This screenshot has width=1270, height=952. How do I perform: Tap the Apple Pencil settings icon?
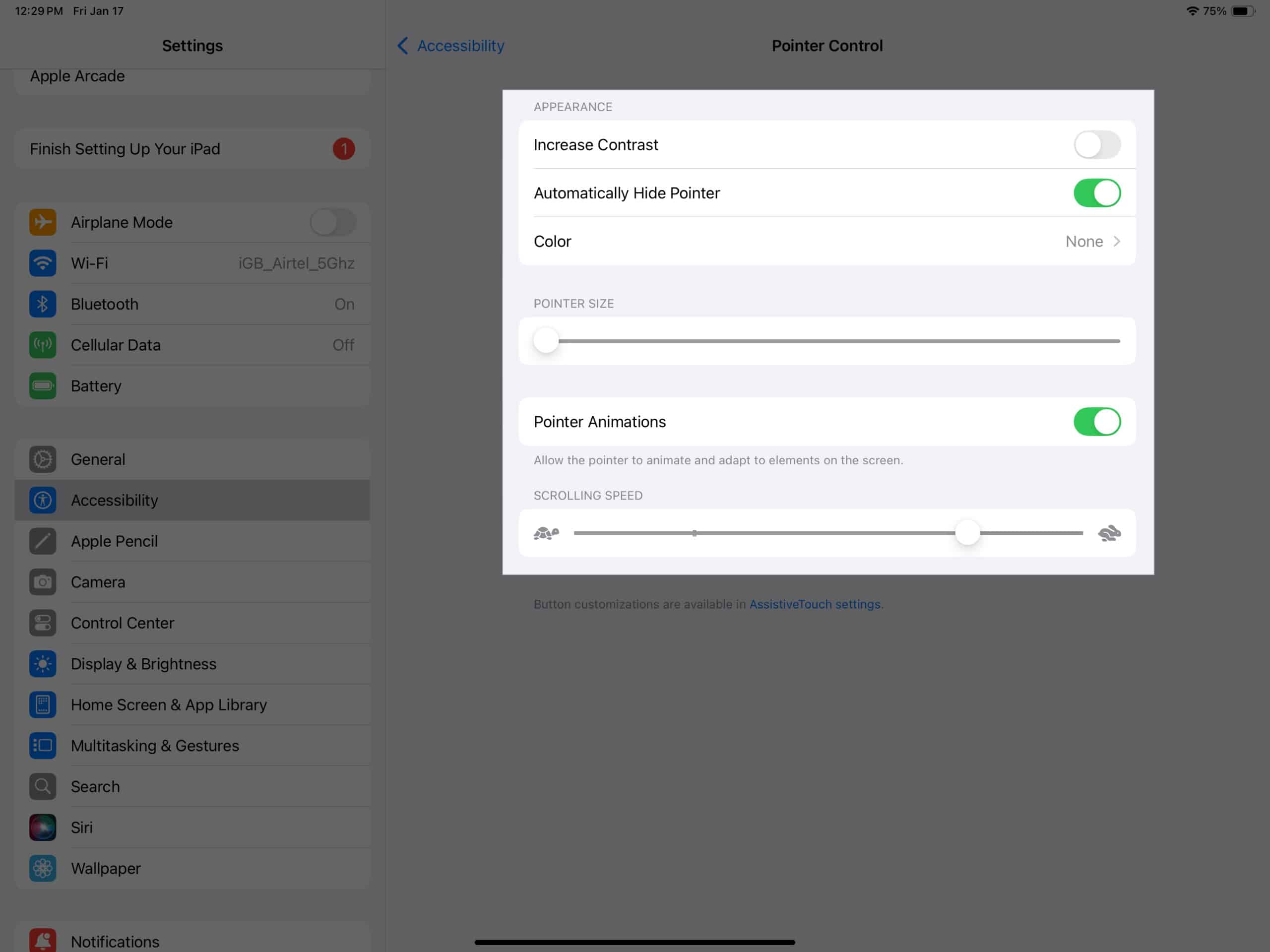[43, 541]
